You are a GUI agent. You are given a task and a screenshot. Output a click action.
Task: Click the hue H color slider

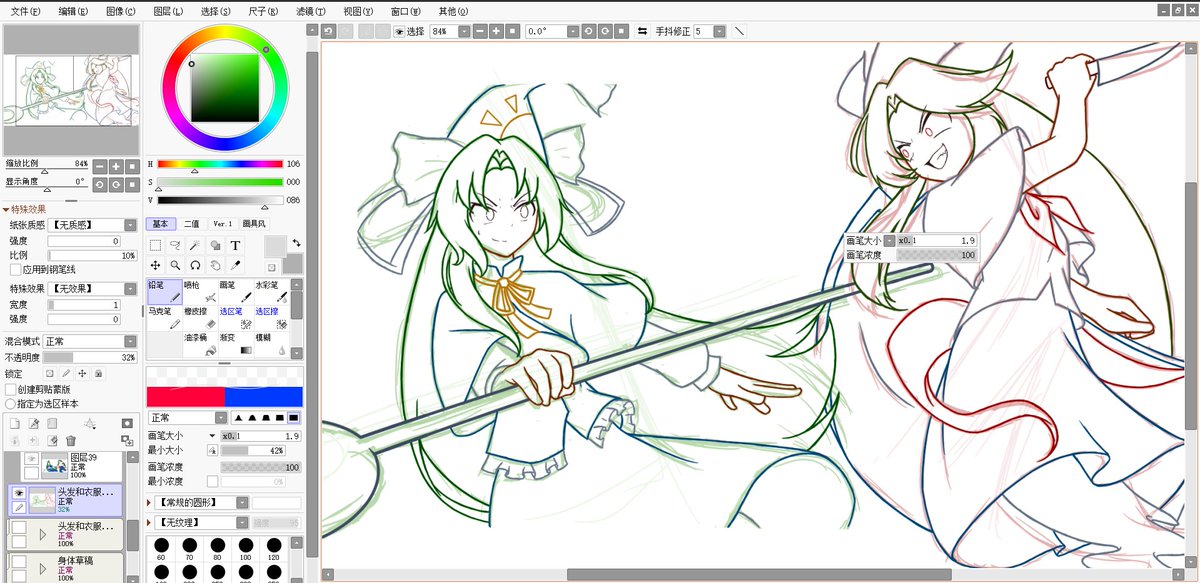coord(220,164)
